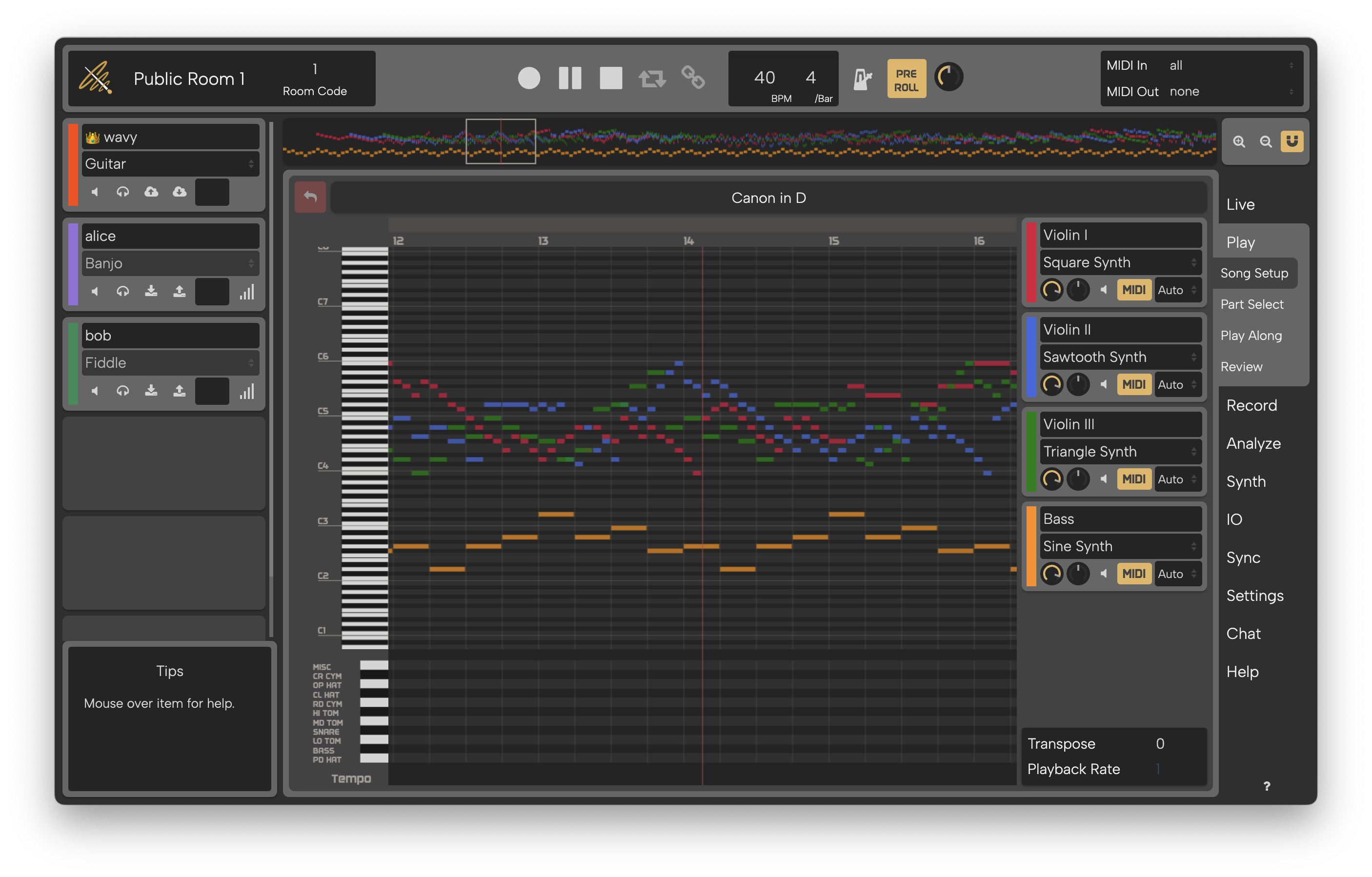
Task: Click the question mark help button
Action: [x=1266, y=786]
